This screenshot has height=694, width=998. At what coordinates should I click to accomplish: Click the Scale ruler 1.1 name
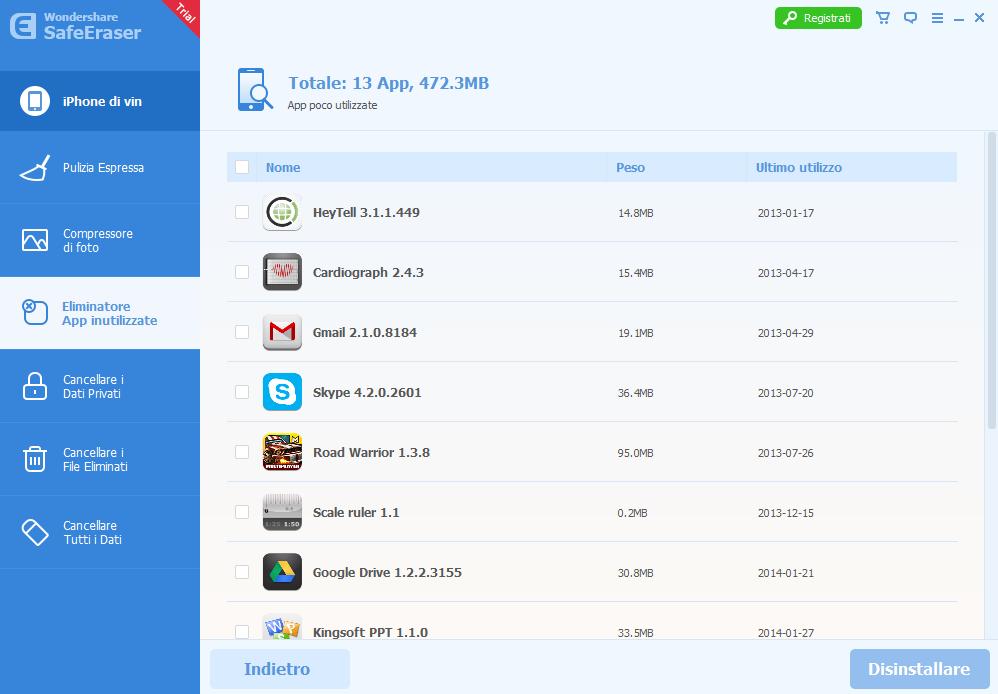tap(356, 512)
